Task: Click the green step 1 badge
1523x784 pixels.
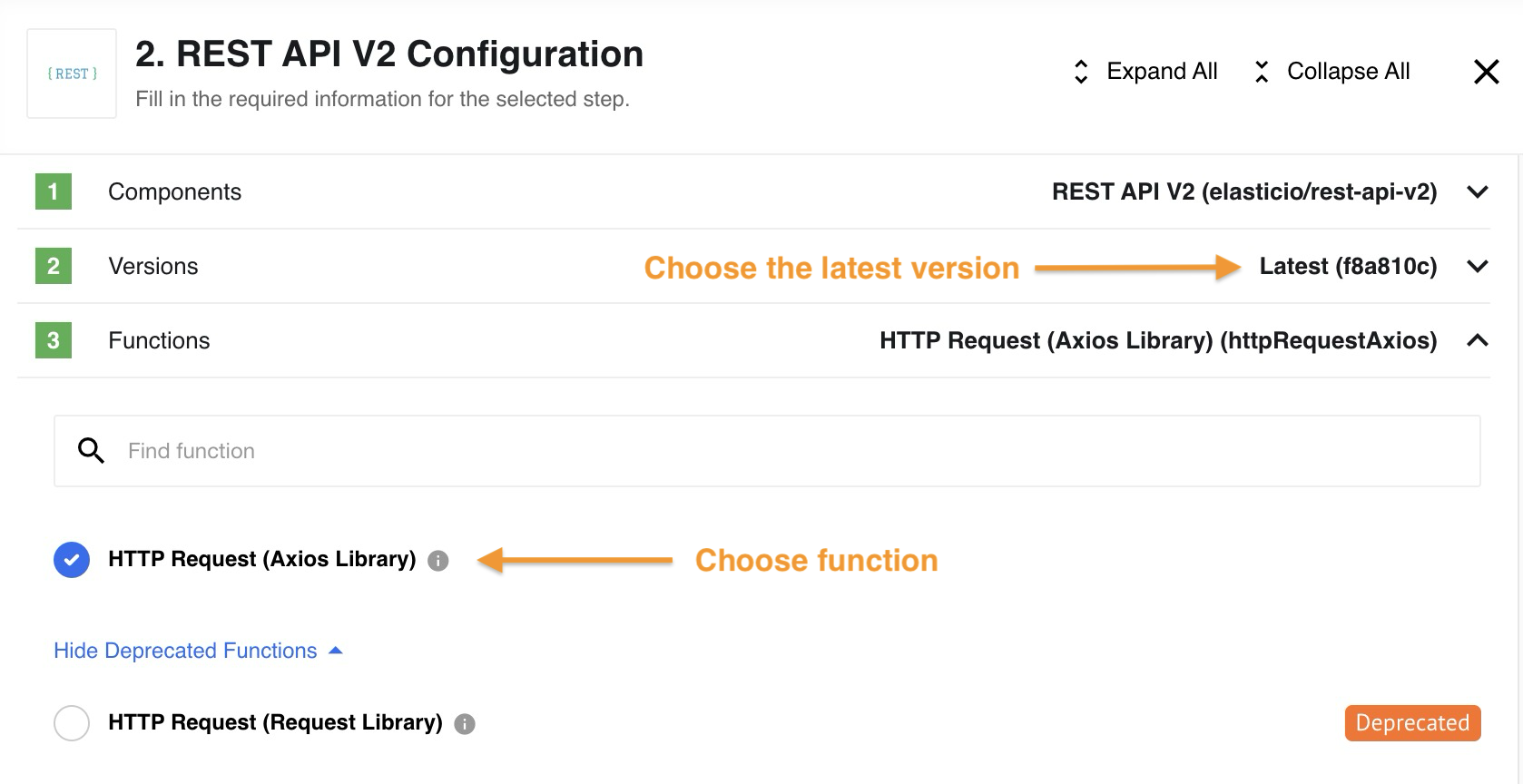Action: click(x=54, y=191)
